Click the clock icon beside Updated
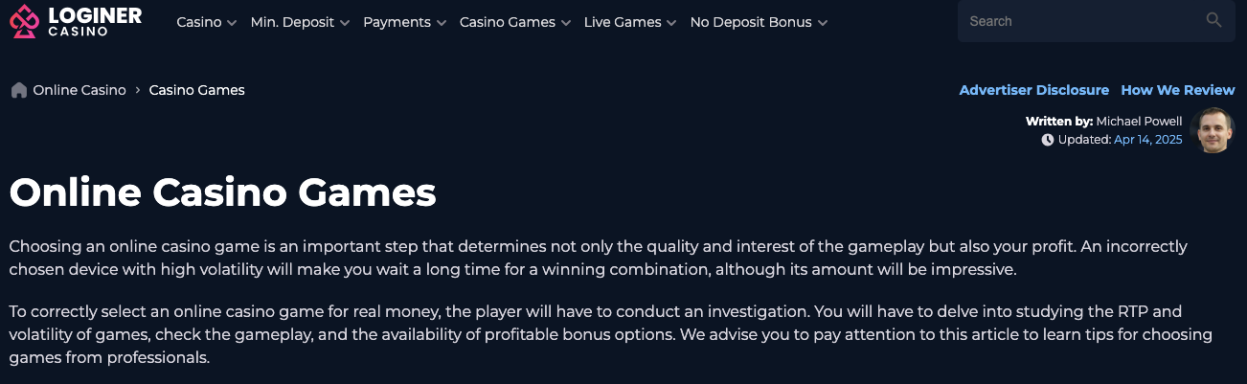 click(x=1047, y=140)
